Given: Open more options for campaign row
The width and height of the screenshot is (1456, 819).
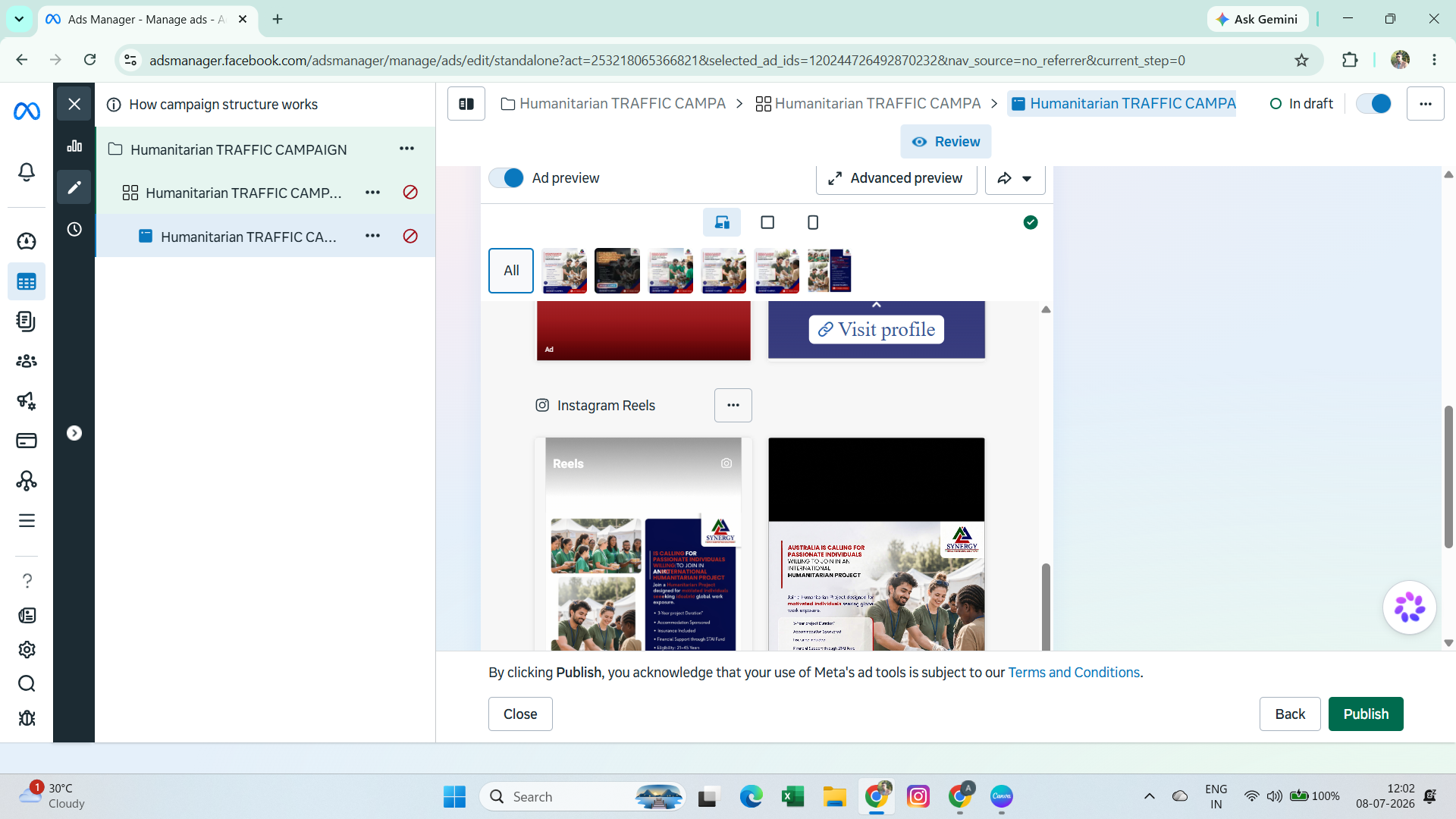Looking at the screenshot, I should [407, 149].
